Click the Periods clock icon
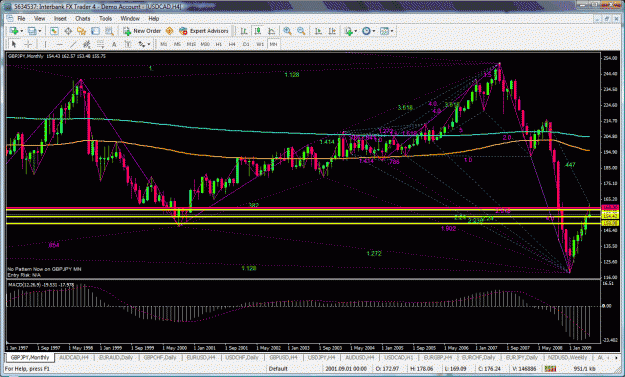 tap(366, 31)
